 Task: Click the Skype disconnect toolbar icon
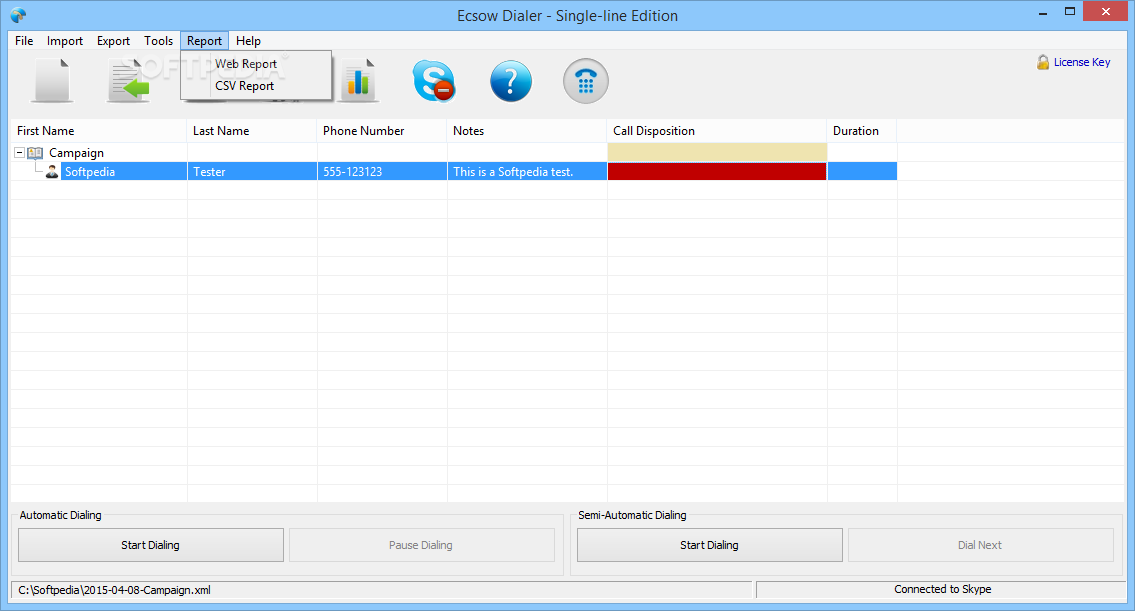coord(434,81)
